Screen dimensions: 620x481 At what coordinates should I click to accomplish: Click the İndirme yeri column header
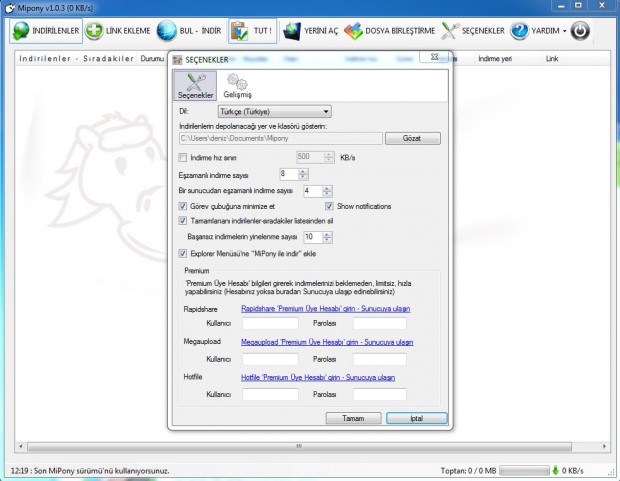point(495,59)
